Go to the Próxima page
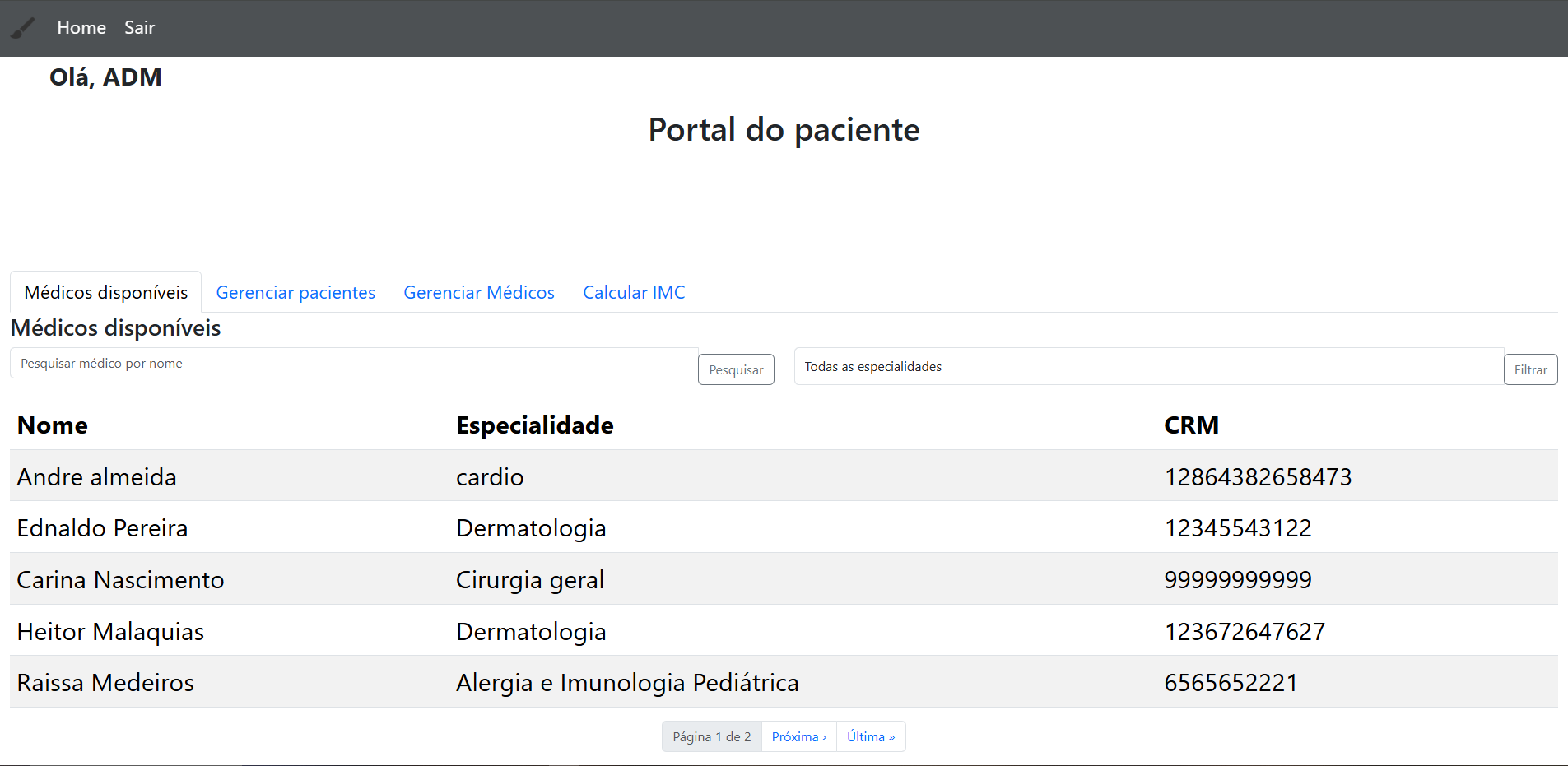 click(798, 736)
